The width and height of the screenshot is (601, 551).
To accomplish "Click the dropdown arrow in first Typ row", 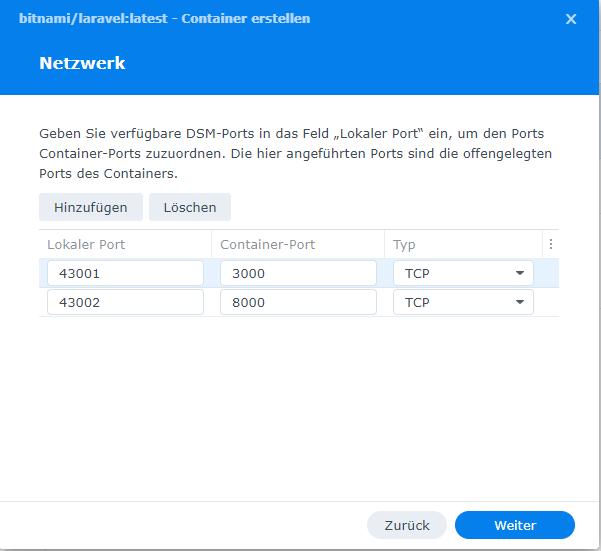I will coord(520,273).
